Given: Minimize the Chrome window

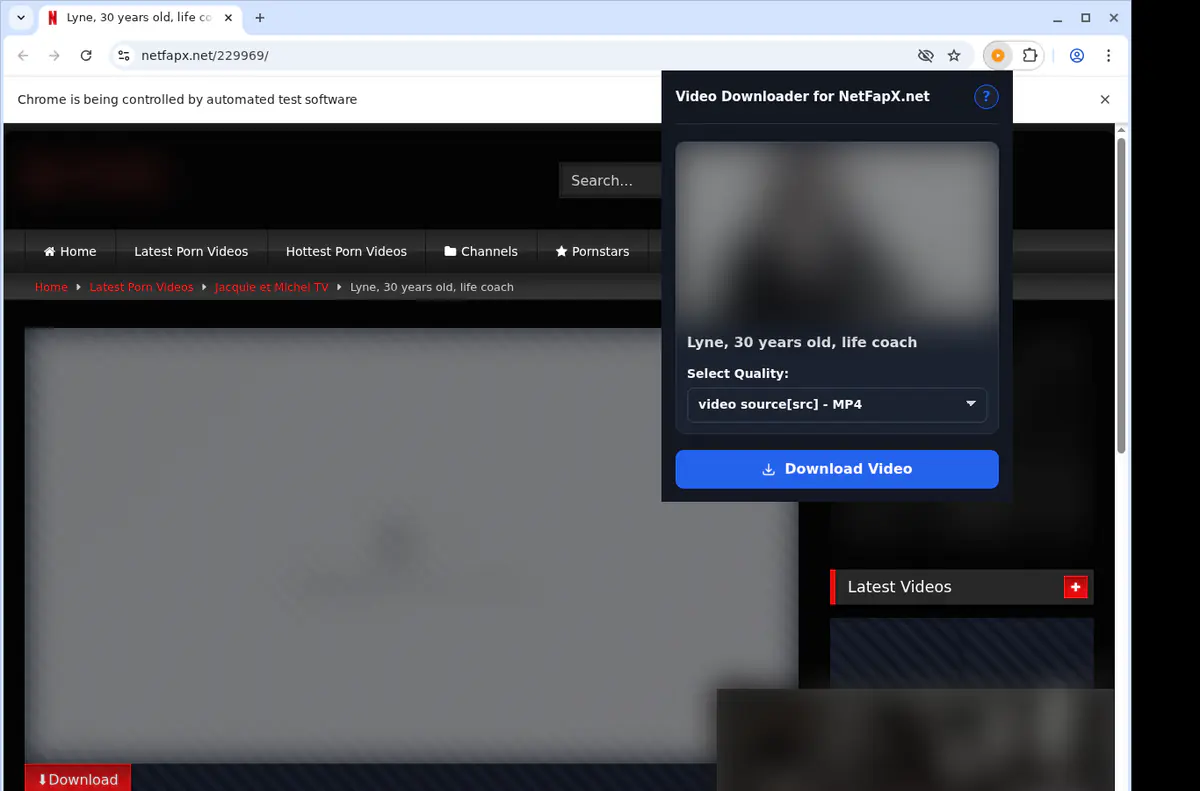Looking at the screenshot, I should coord(1059,18).
